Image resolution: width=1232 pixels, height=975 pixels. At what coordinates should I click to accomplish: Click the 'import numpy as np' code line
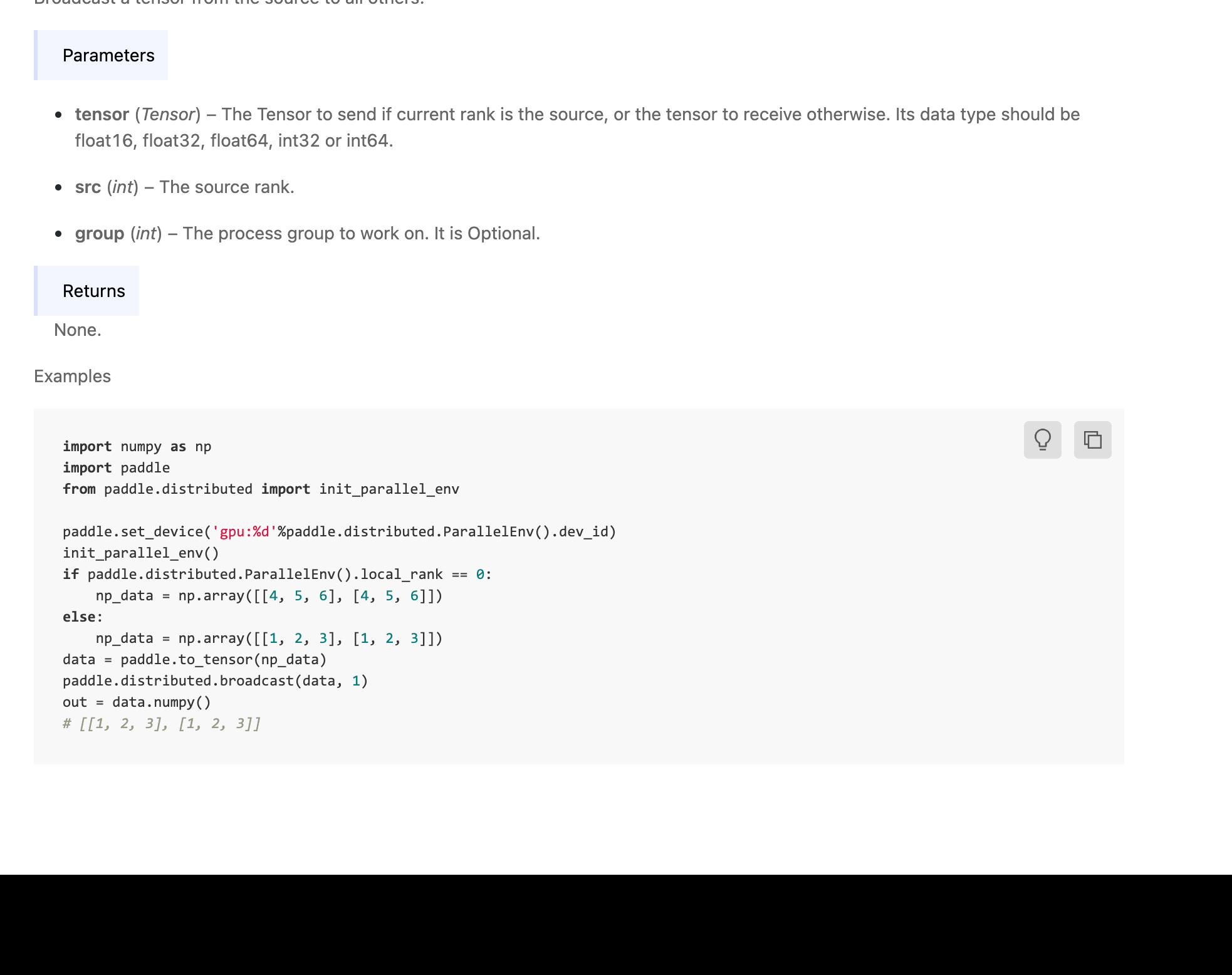tap(137, 447)
